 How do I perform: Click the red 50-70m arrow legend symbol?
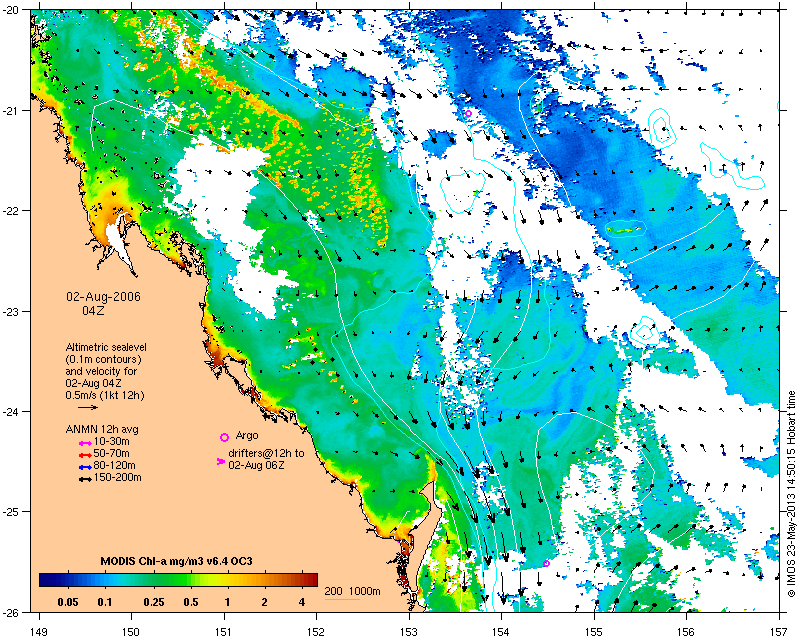(x=85, y=455)
